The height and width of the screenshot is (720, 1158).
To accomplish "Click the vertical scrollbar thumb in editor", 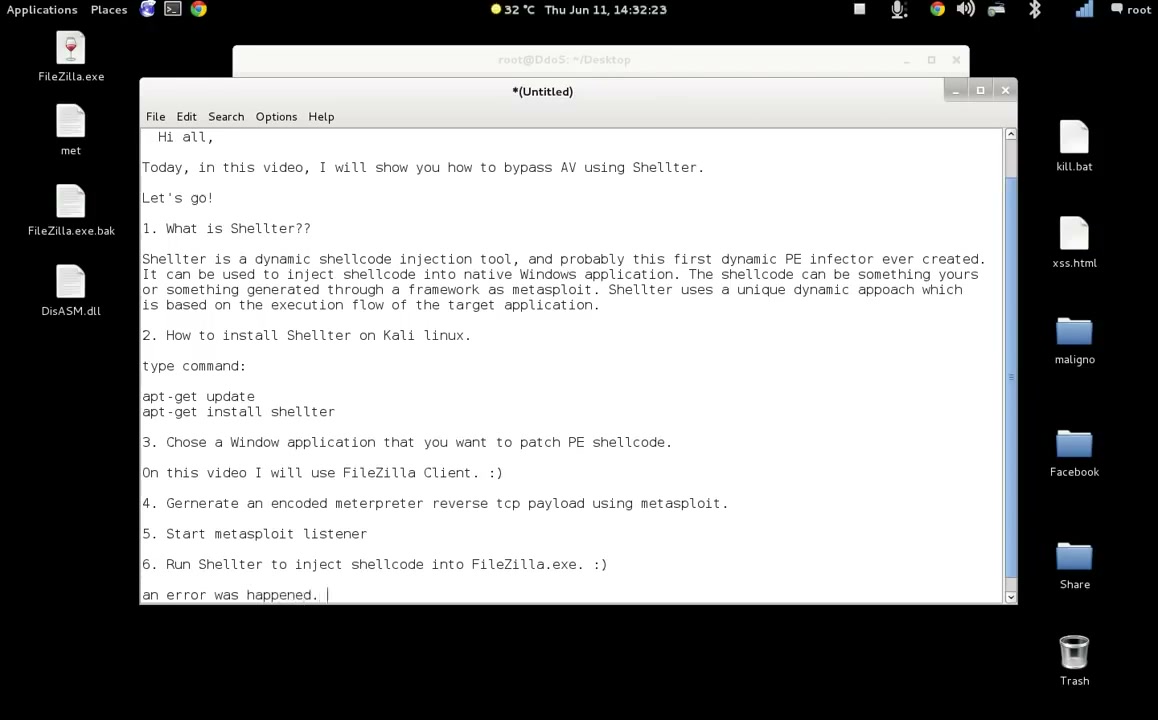I will pos(1010,377).
